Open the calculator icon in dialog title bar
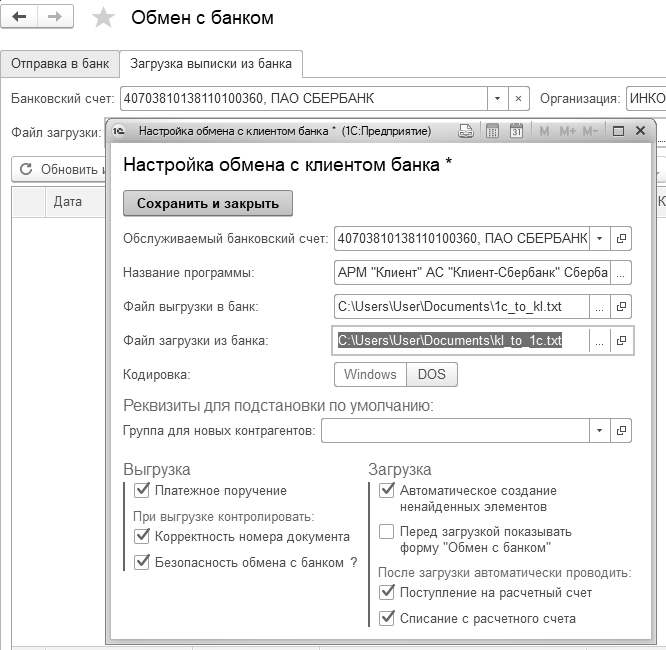Viewport: 666px width, 650px height. (x=492, y=131)
